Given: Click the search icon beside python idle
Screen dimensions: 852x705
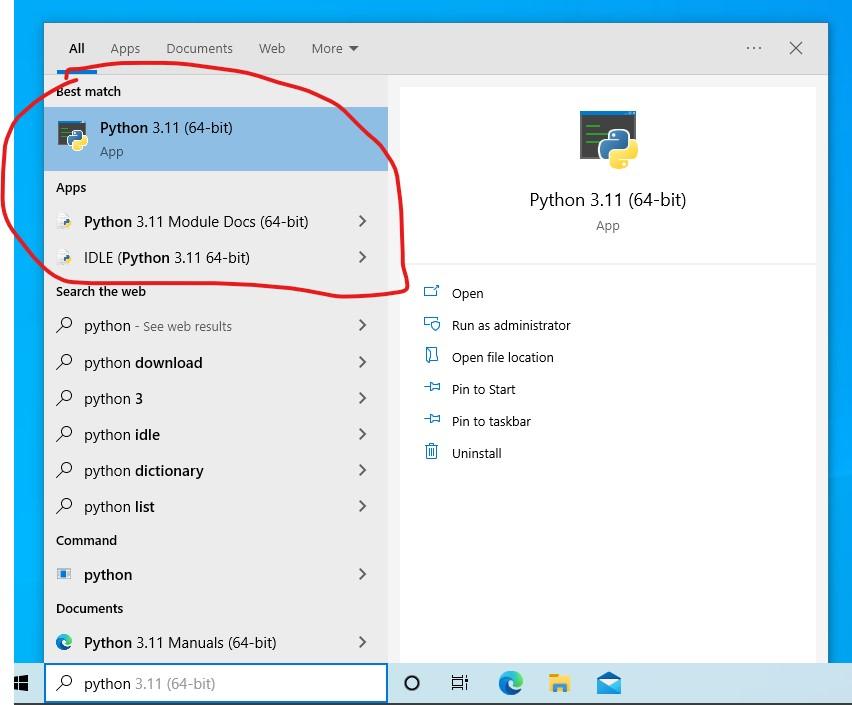Looking at the screenshot, I should click(64, 434).
